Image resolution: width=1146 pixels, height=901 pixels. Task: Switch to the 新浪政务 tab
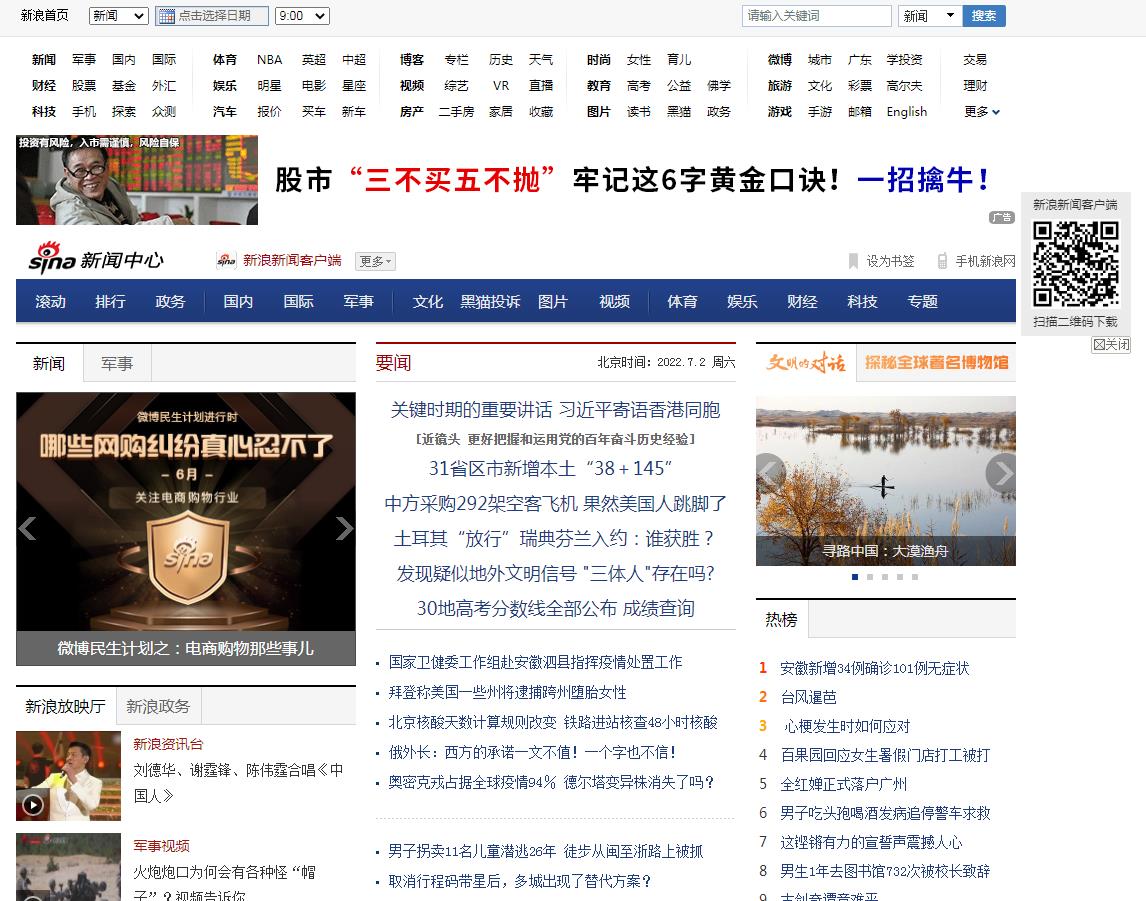click(x=158, y=706)
